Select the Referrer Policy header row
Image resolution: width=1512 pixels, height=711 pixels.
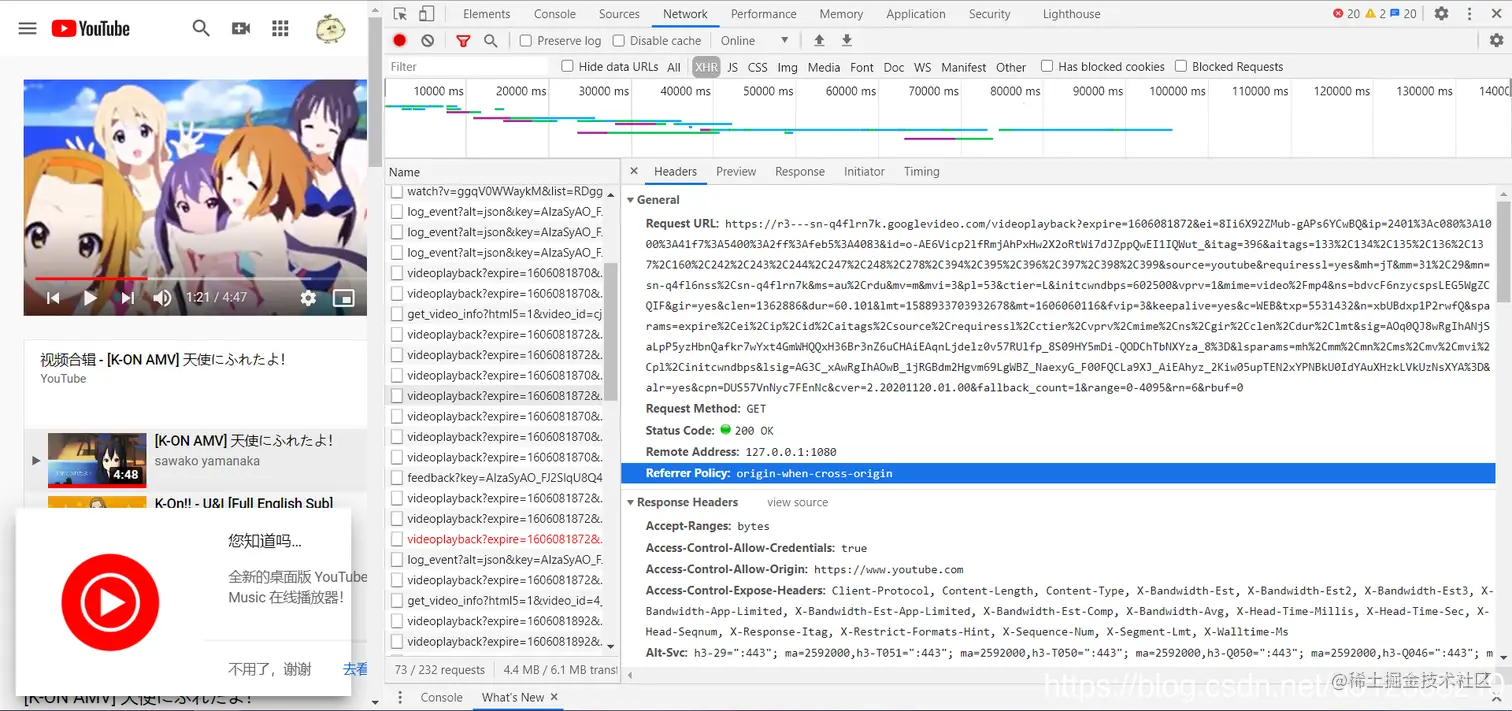pos(1058,473)
